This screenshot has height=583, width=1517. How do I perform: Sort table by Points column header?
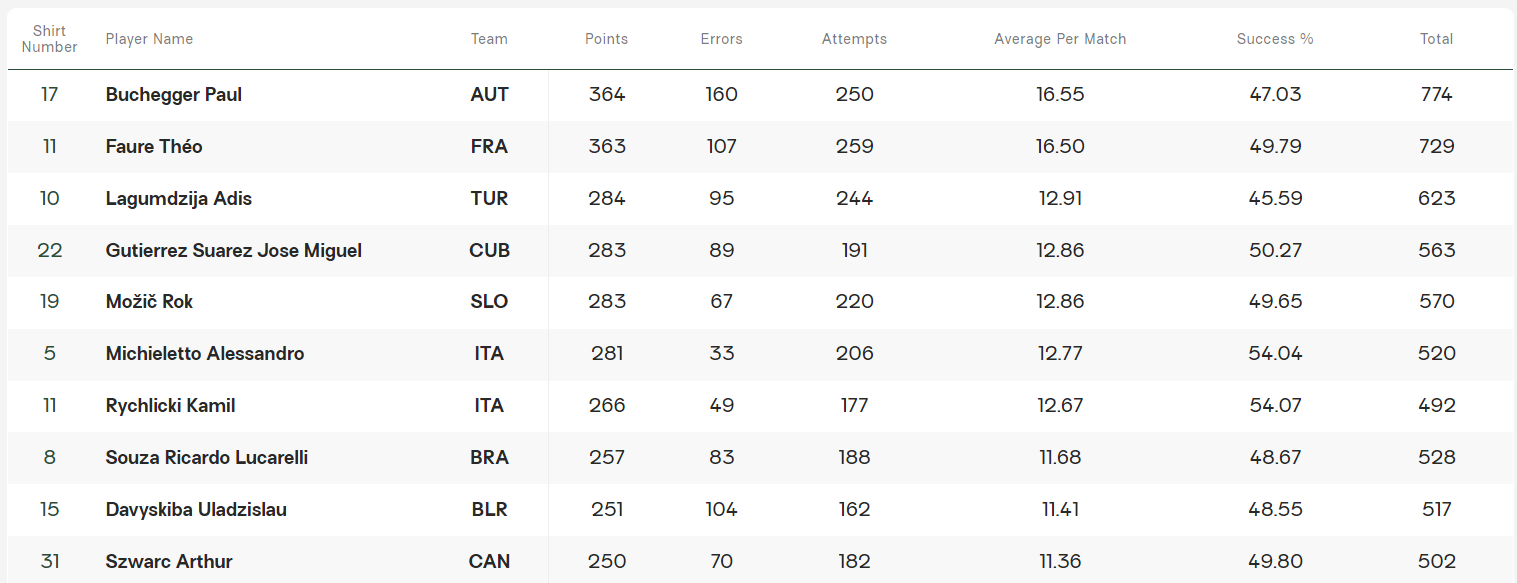coord(606,39)
